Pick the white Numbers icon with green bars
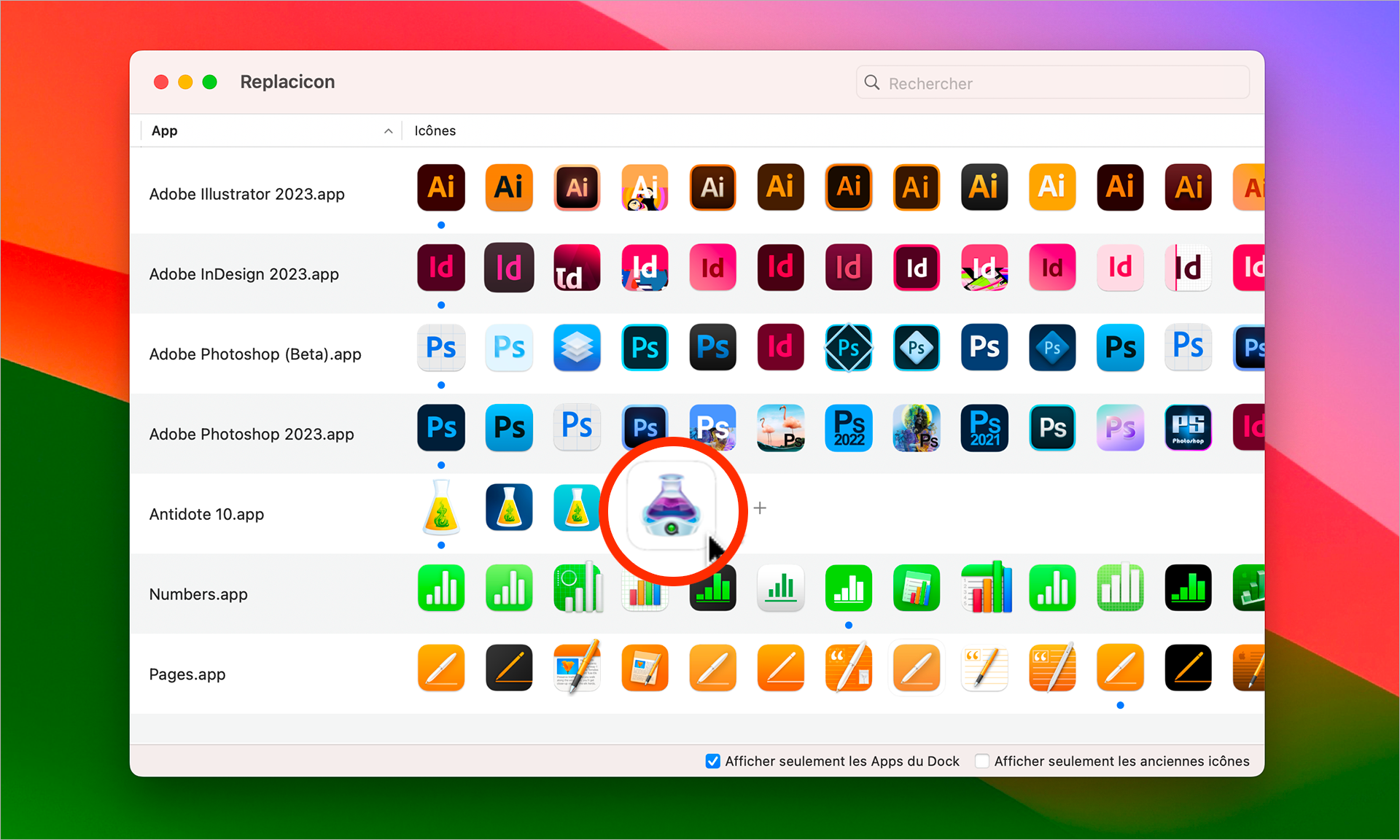The height and width of the screenshot is (840, 1400). click(780, 588)
